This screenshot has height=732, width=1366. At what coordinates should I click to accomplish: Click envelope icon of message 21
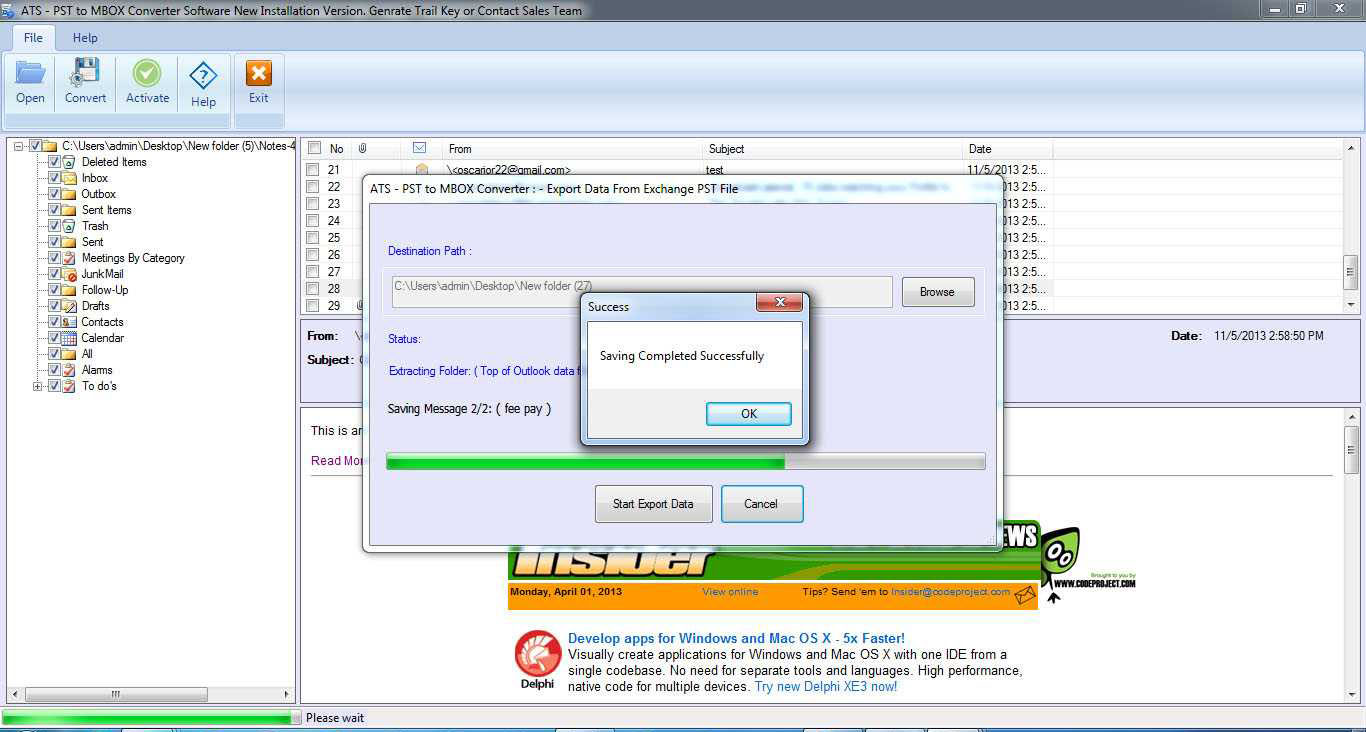tap(421, 170)
